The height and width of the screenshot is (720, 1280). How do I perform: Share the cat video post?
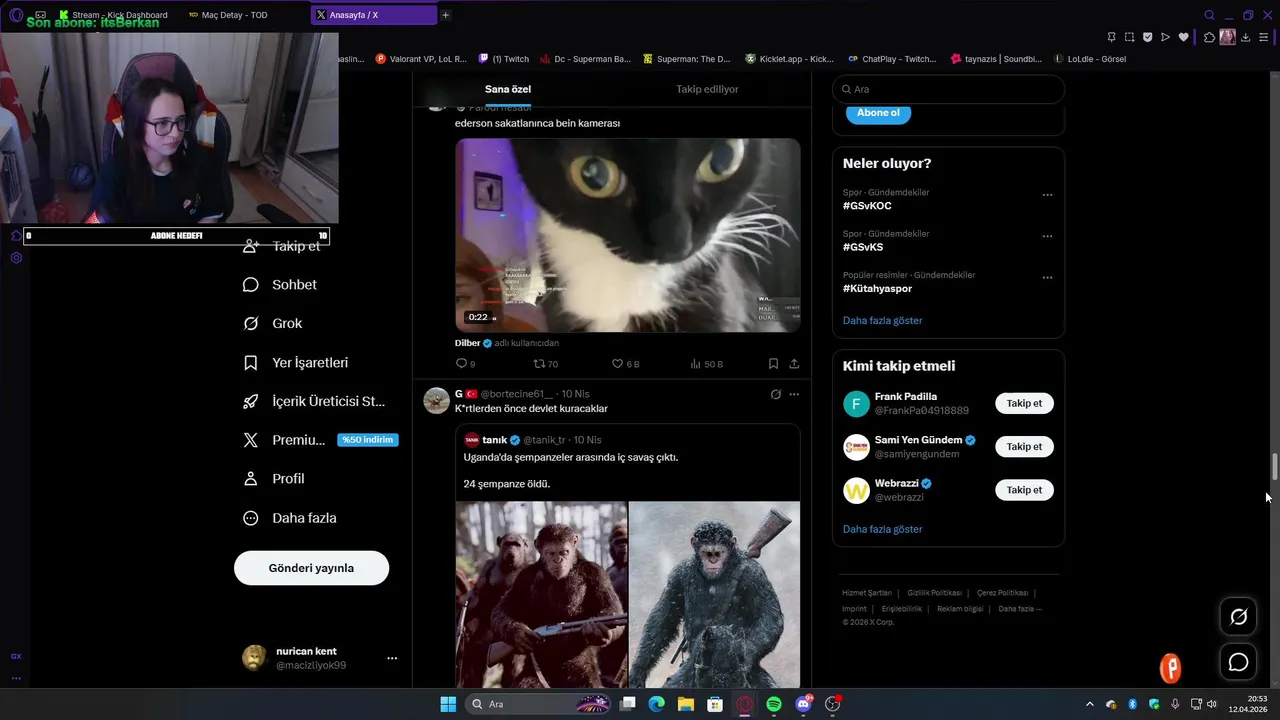click(794, 364)
